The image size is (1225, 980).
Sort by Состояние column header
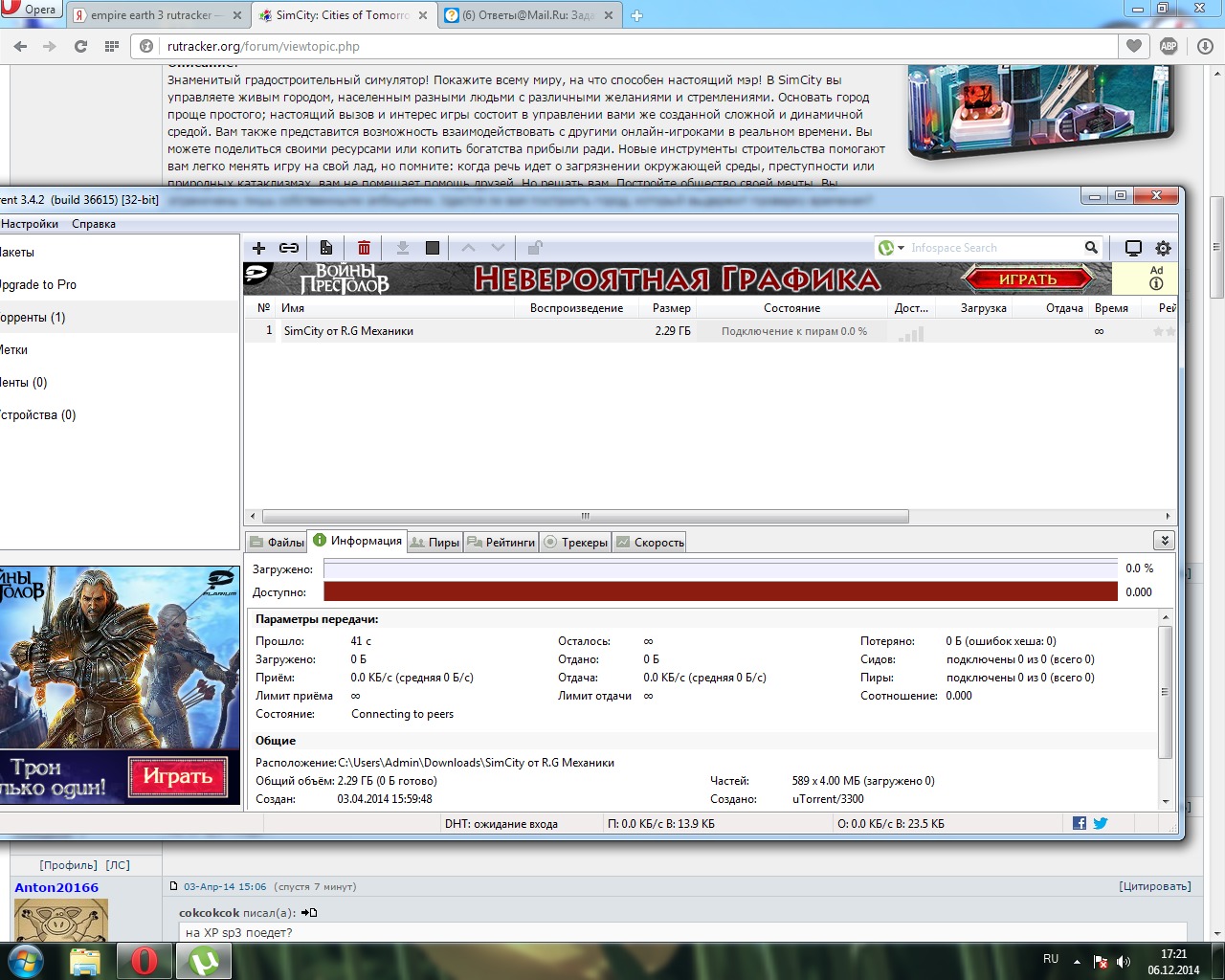pyautogui.click(x=791, y=308)
